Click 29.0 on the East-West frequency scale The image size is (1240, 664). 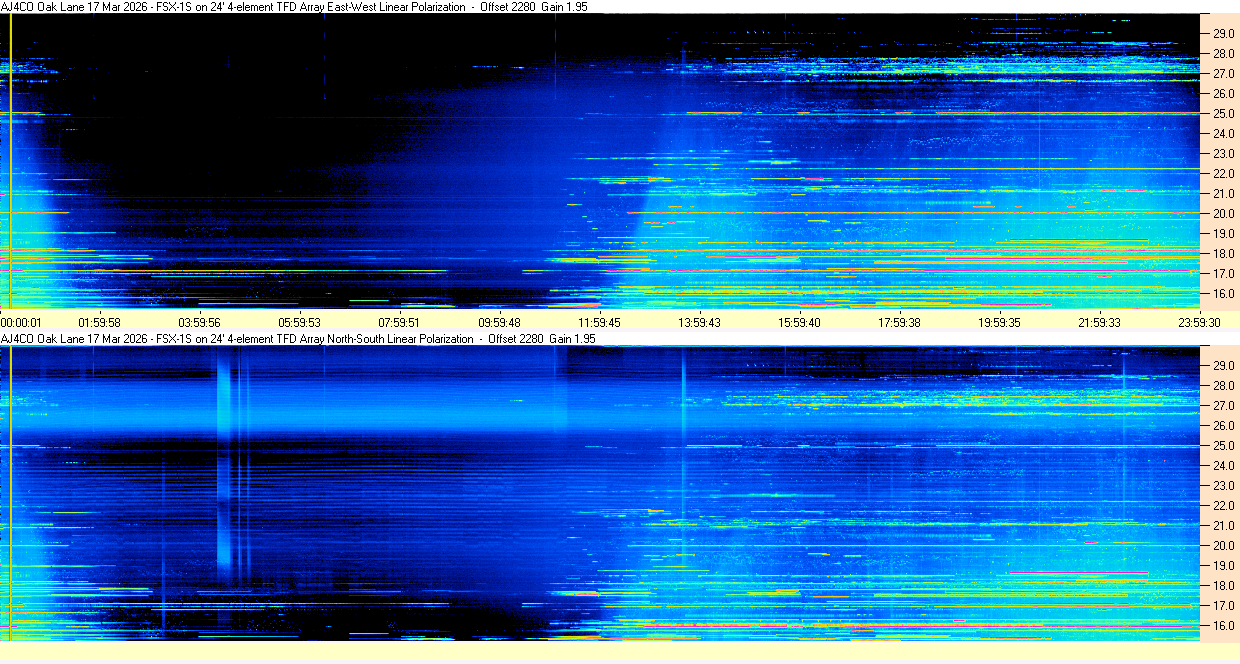coord(1224,34)
